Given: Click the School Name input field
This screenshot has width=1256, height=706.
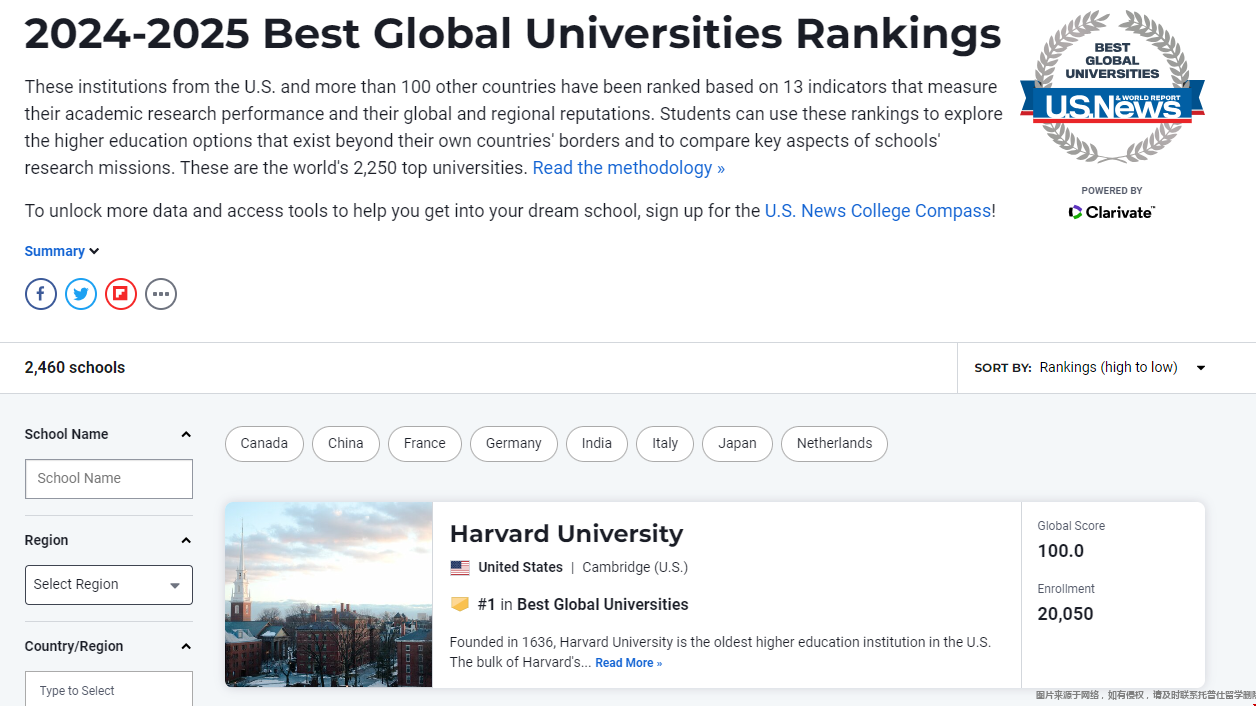Looking at the screenshot, I should pyautogui.click(x=109, y=479).
